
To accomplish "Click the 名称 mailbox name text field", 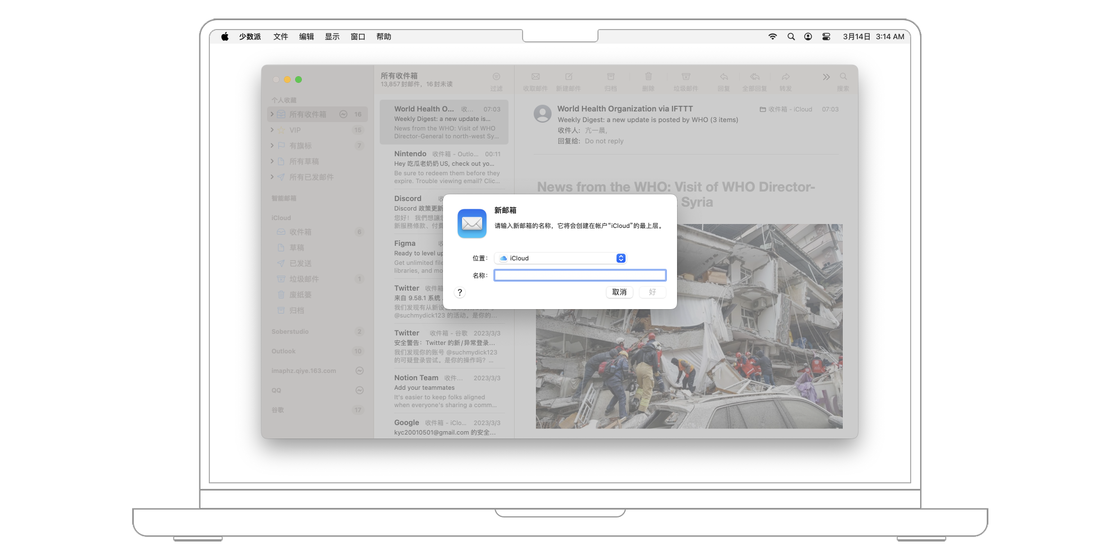I will coord(580,275).
